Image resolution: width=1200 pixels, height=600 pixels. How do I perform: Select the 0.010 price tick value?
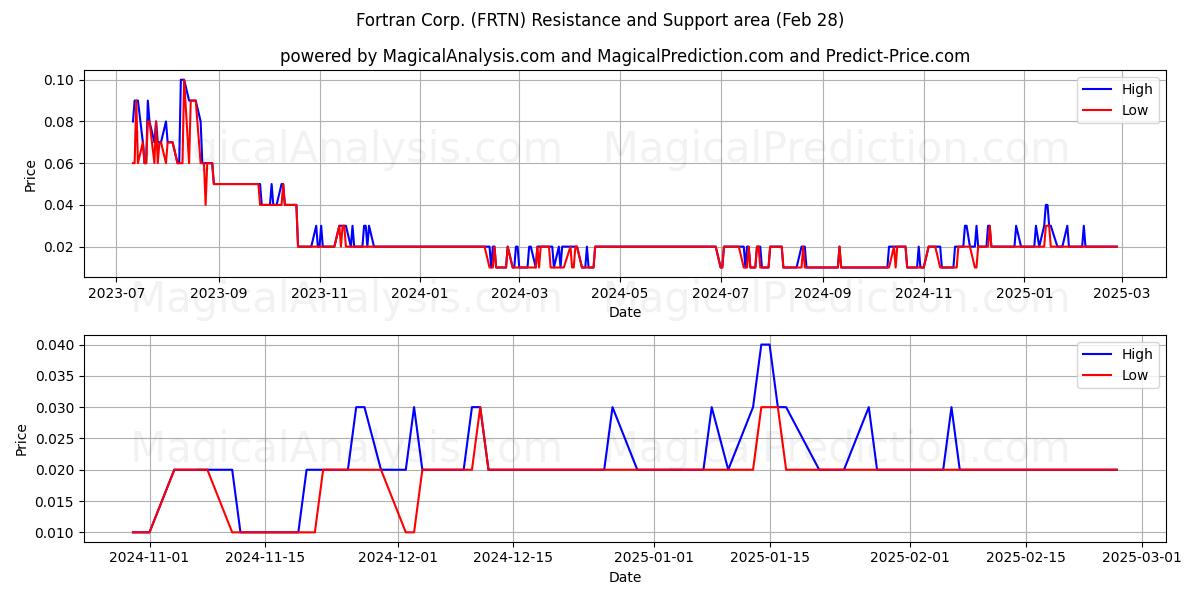[55, 533]
